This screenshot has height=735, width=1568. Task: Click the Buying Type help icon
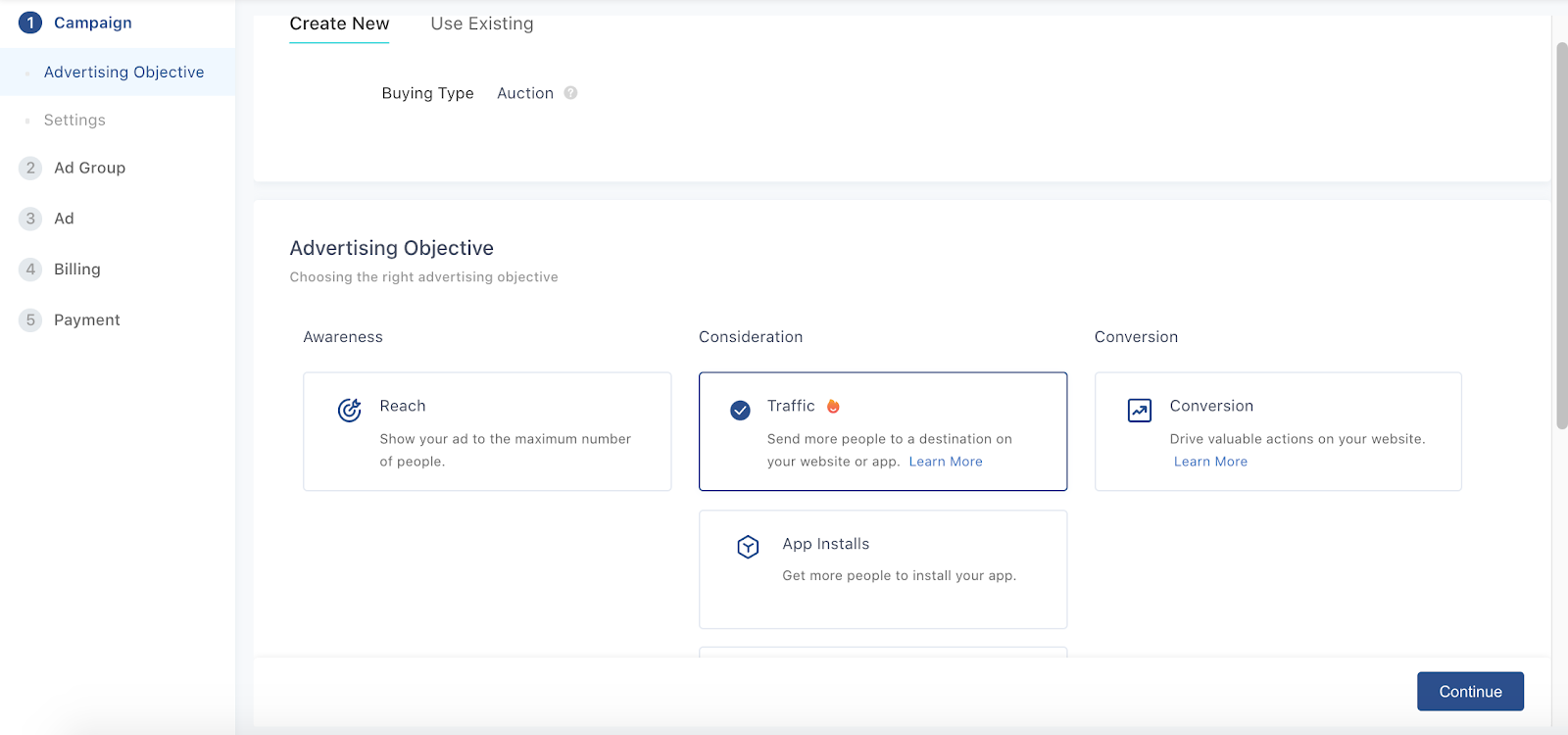pyautogui.click(x=570, y=93)
